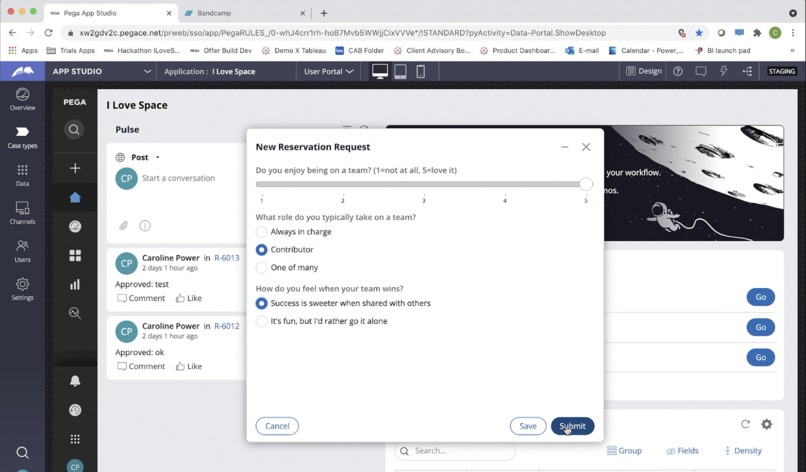Open the Fields visibility option
Image resolution: width=806 pixels, height=472 pixels.
[x=682, y=450]
